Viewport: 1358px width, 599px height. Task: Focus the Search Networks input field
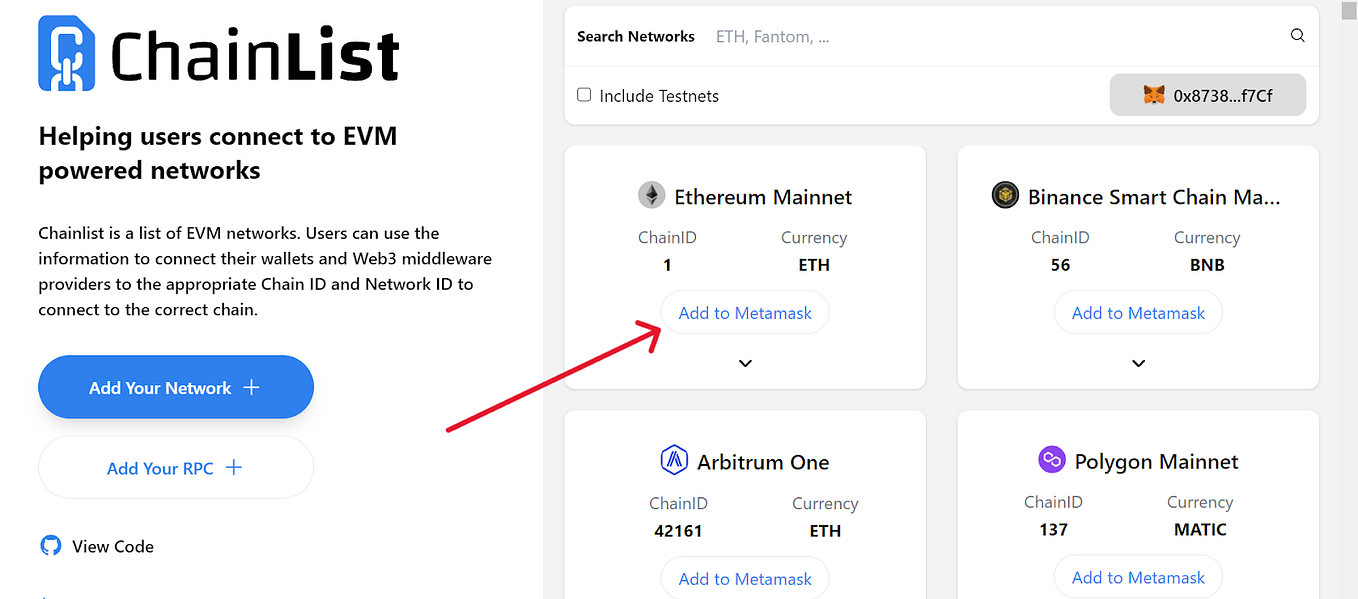[x=996, y=36]
